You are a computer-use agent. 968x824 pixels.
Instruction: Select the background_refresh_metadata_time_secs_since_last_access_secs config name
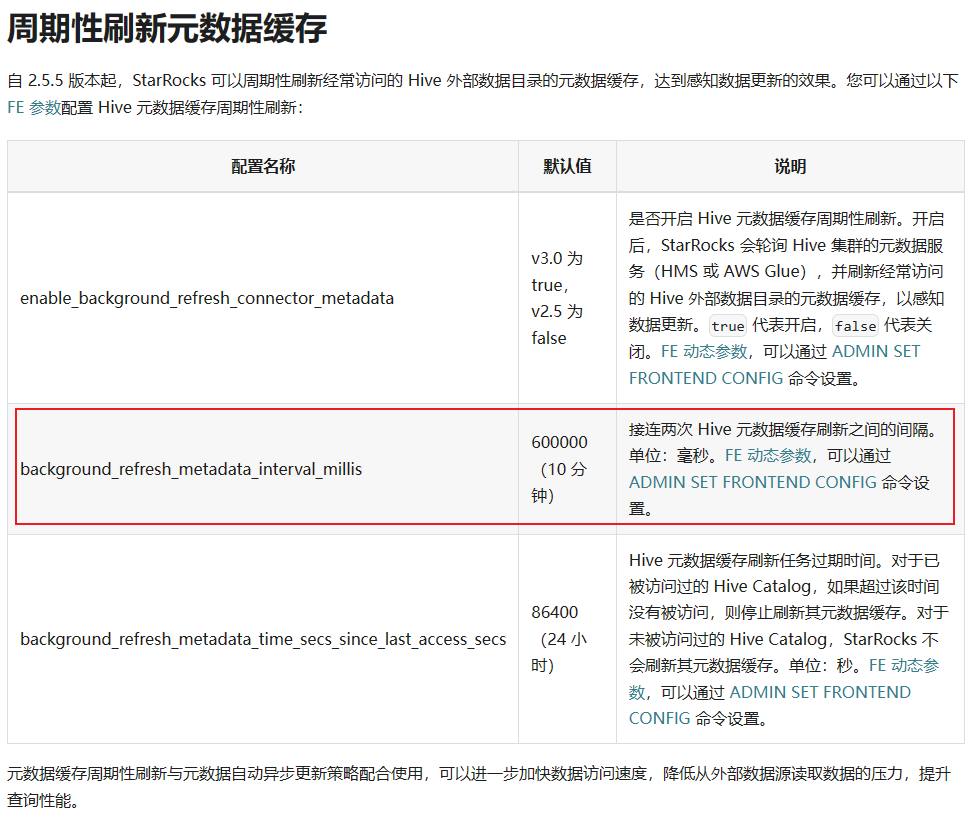263,639
